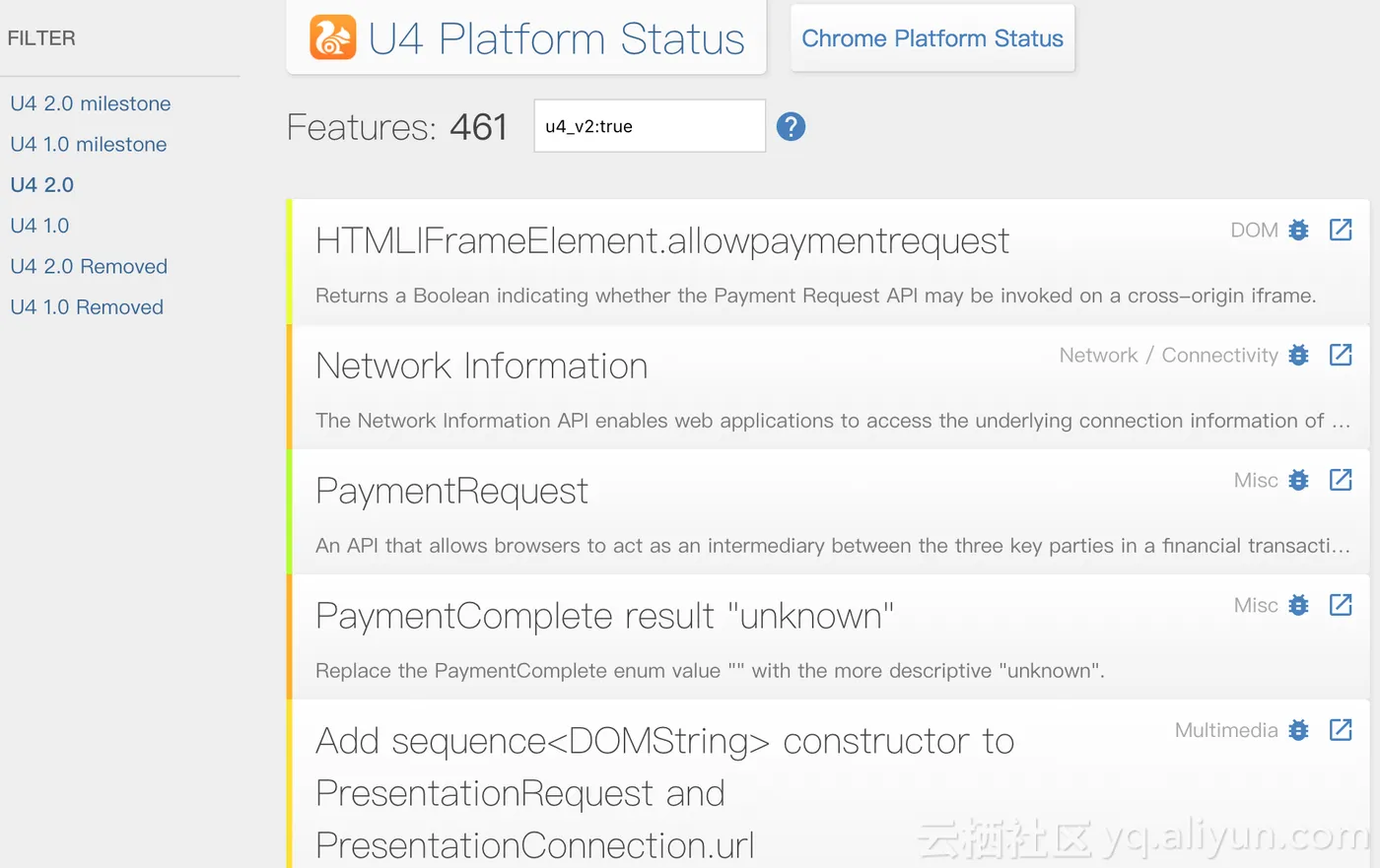Select the U4 1.0 filter
This screenshot has height=868, width=1380.
[x=40, y=225]
